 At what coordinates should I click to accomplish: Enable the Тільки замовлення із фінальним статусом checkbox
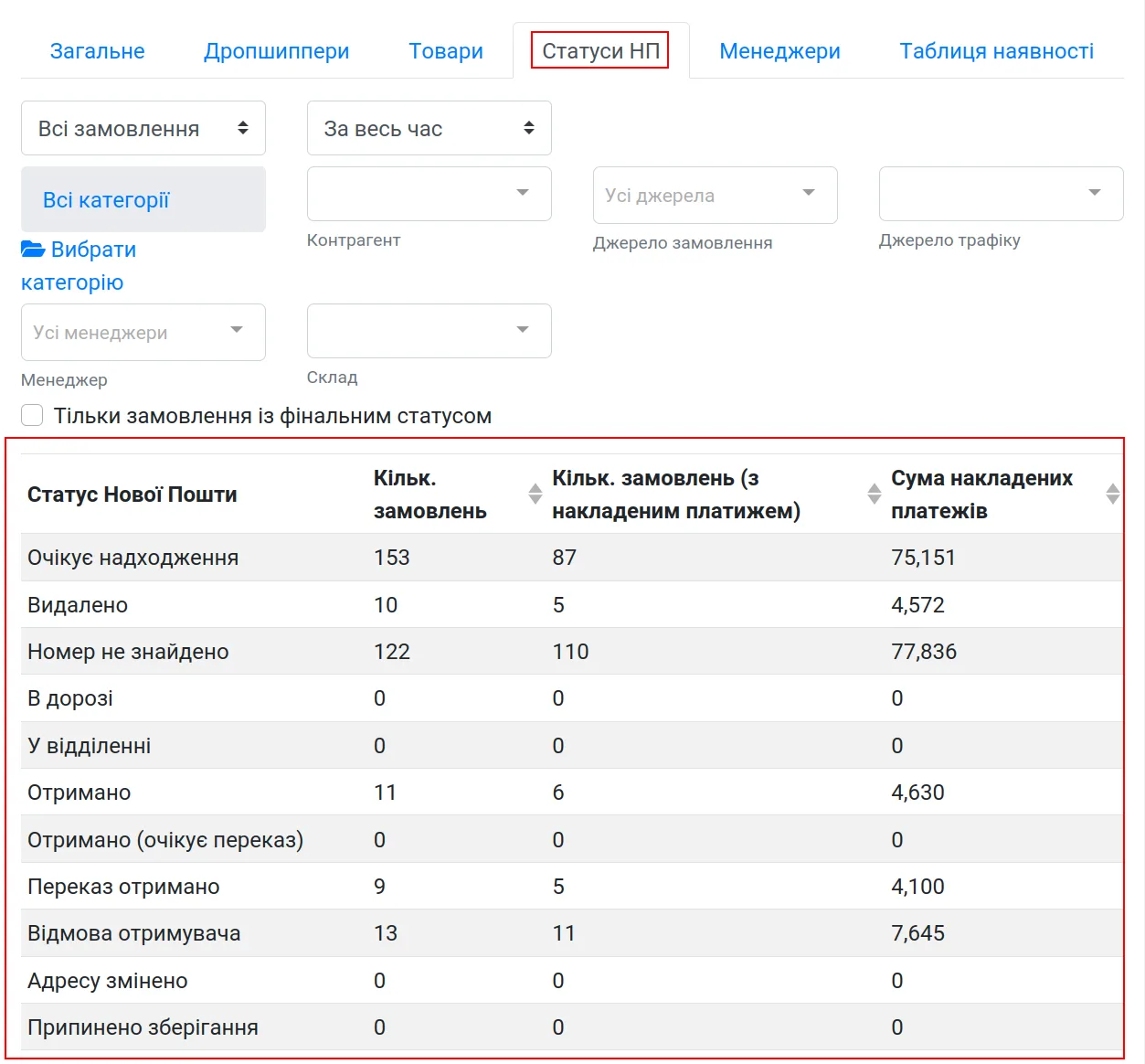click(32, 415)
